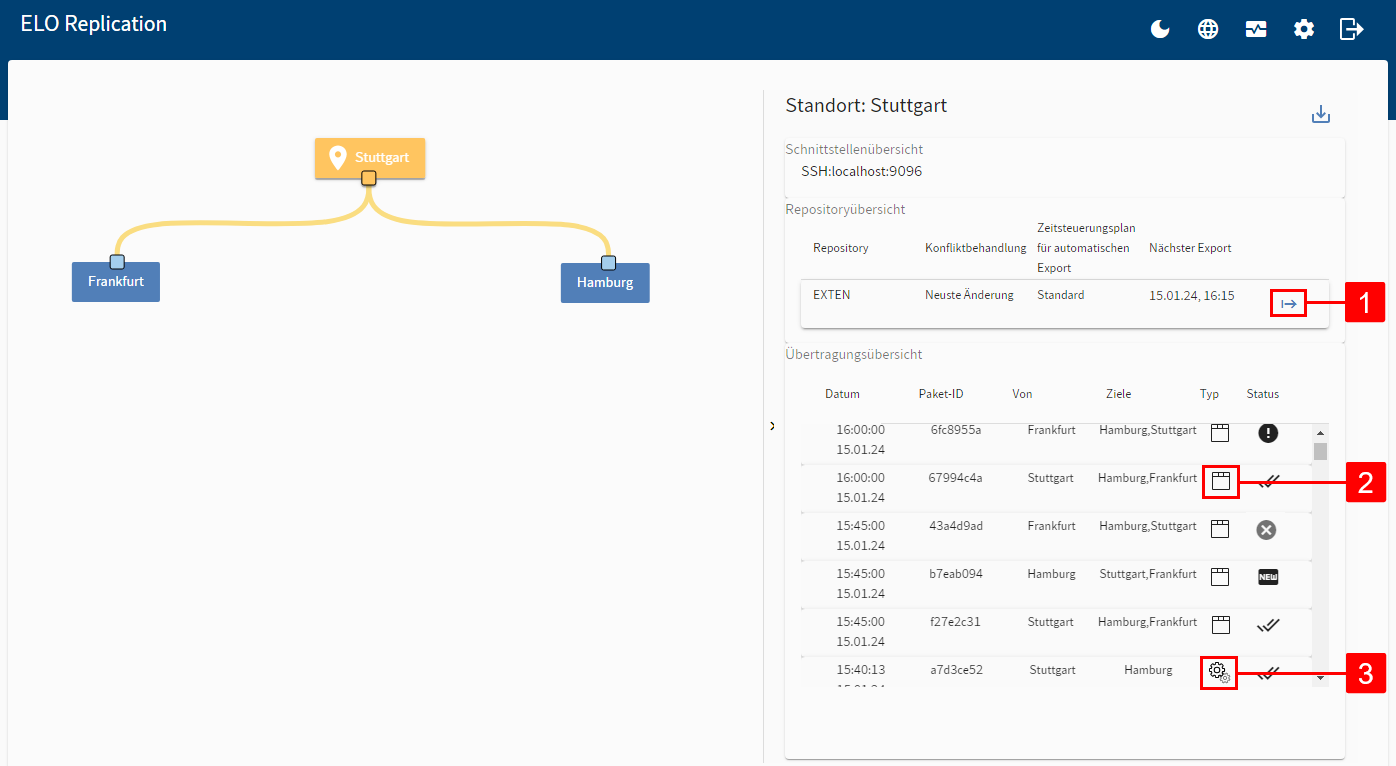The image size is (1396, 766).
Task: Click package ID f27e2c31
Action: [x=955, y=622]
